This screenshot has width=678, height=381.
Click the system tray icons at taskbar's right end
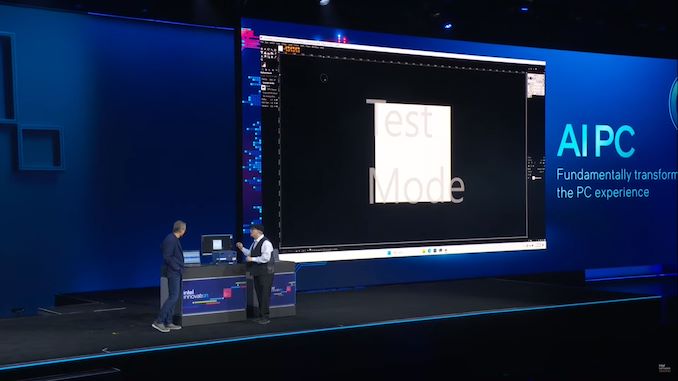535,244
